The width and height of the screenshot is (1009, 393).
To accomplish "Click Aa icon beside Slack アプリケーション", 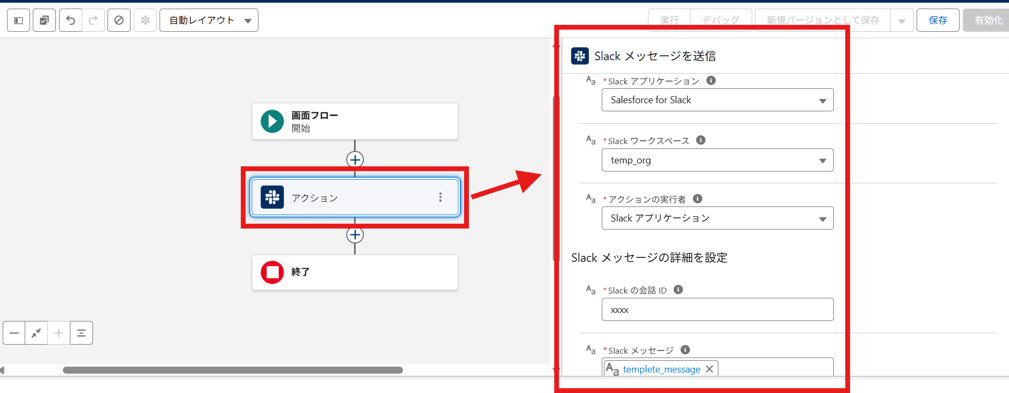I will point(591,81).
